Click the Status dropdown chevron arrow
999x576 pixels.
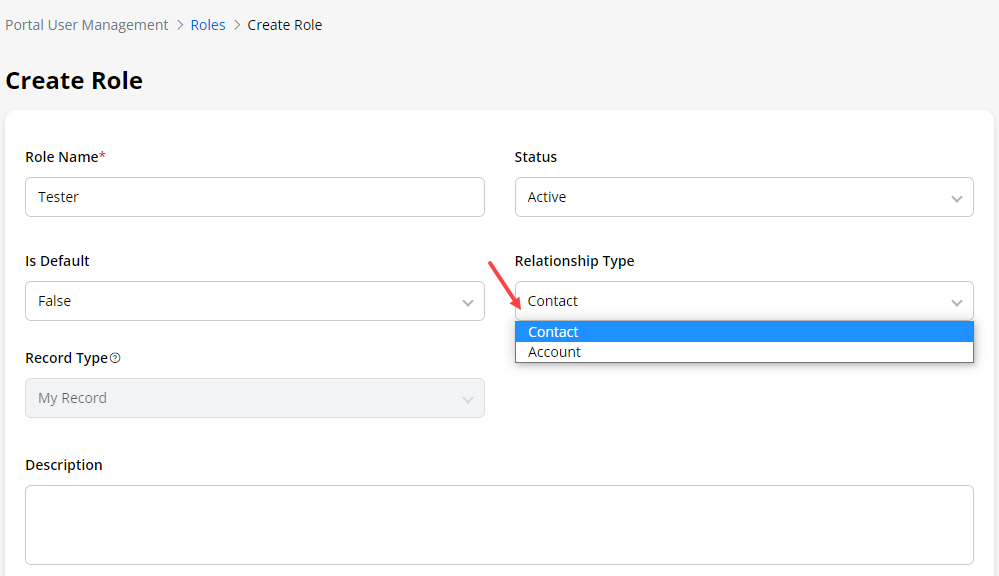[956, 198]
